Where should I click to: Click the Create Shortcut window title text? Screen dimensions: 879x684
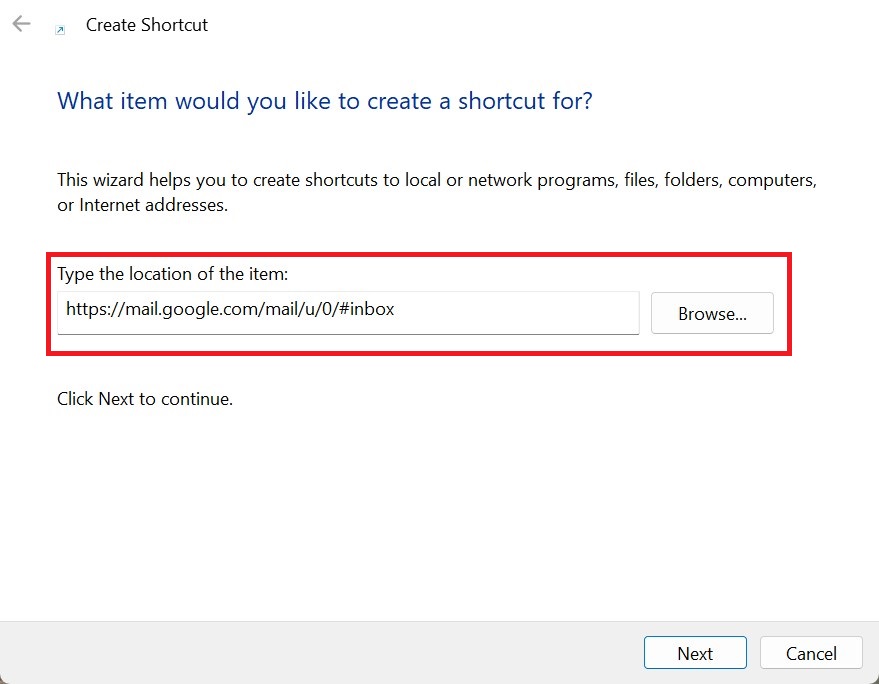click(147, 25)
